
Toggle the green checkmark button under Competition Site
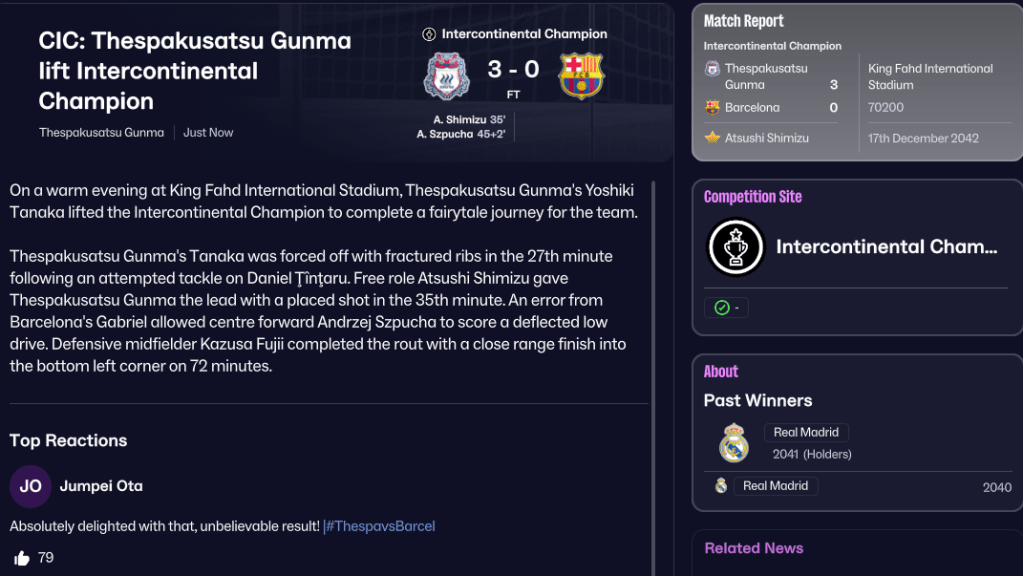pos(724,308)
